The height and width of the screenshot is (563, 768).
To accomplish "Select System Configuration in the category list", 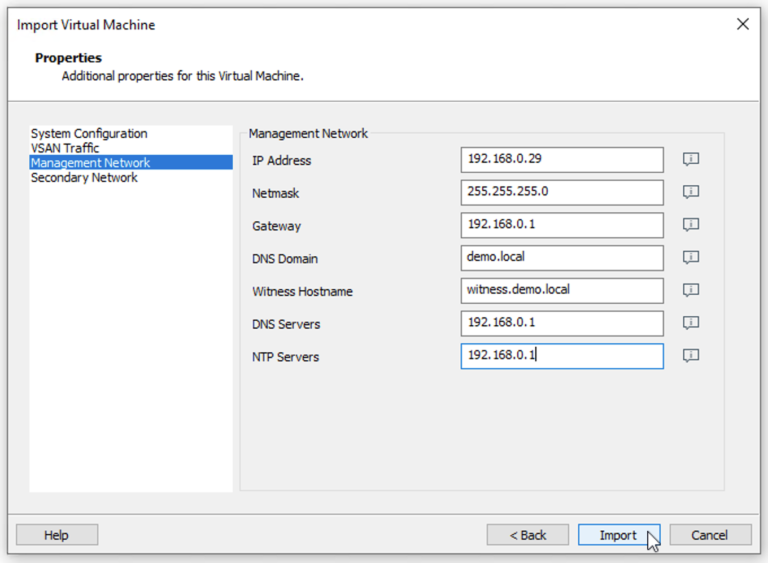I will click(x=89, y=134).
